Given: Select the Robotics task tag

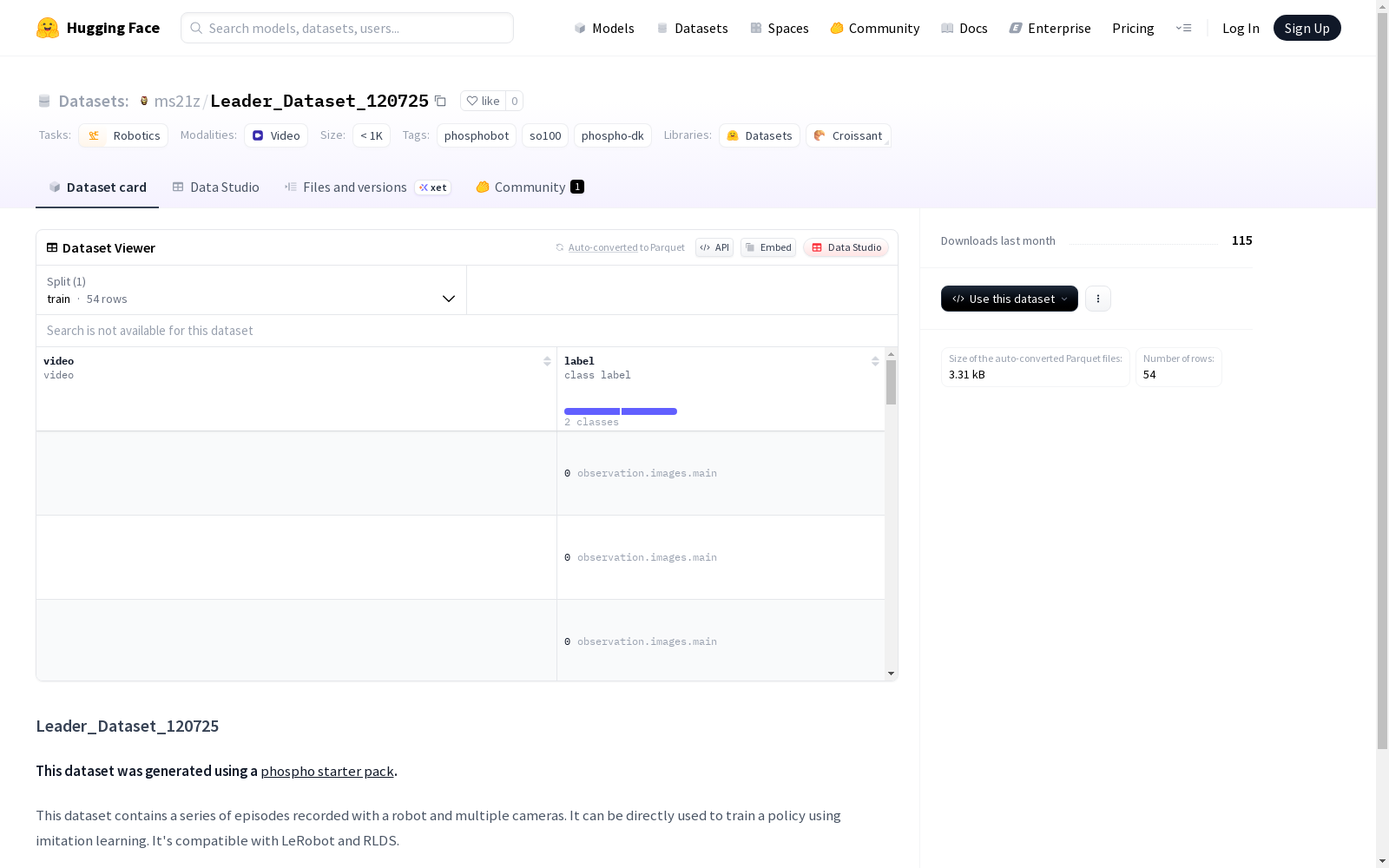Looking at the screenshot, I should pyautogui.click(x=123, y=135).
